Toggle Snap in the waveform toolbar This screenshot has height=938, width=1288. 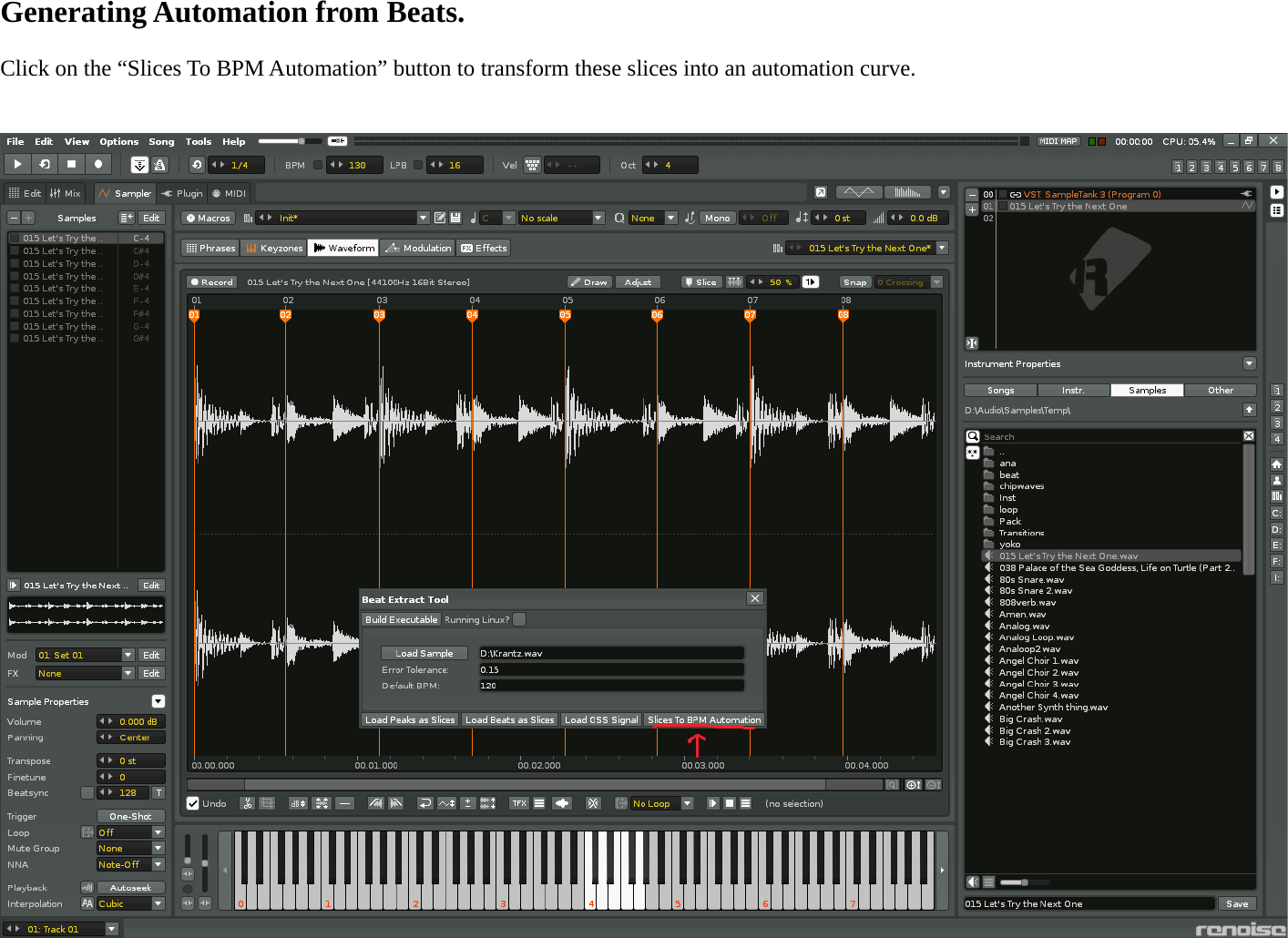(854, 282)
